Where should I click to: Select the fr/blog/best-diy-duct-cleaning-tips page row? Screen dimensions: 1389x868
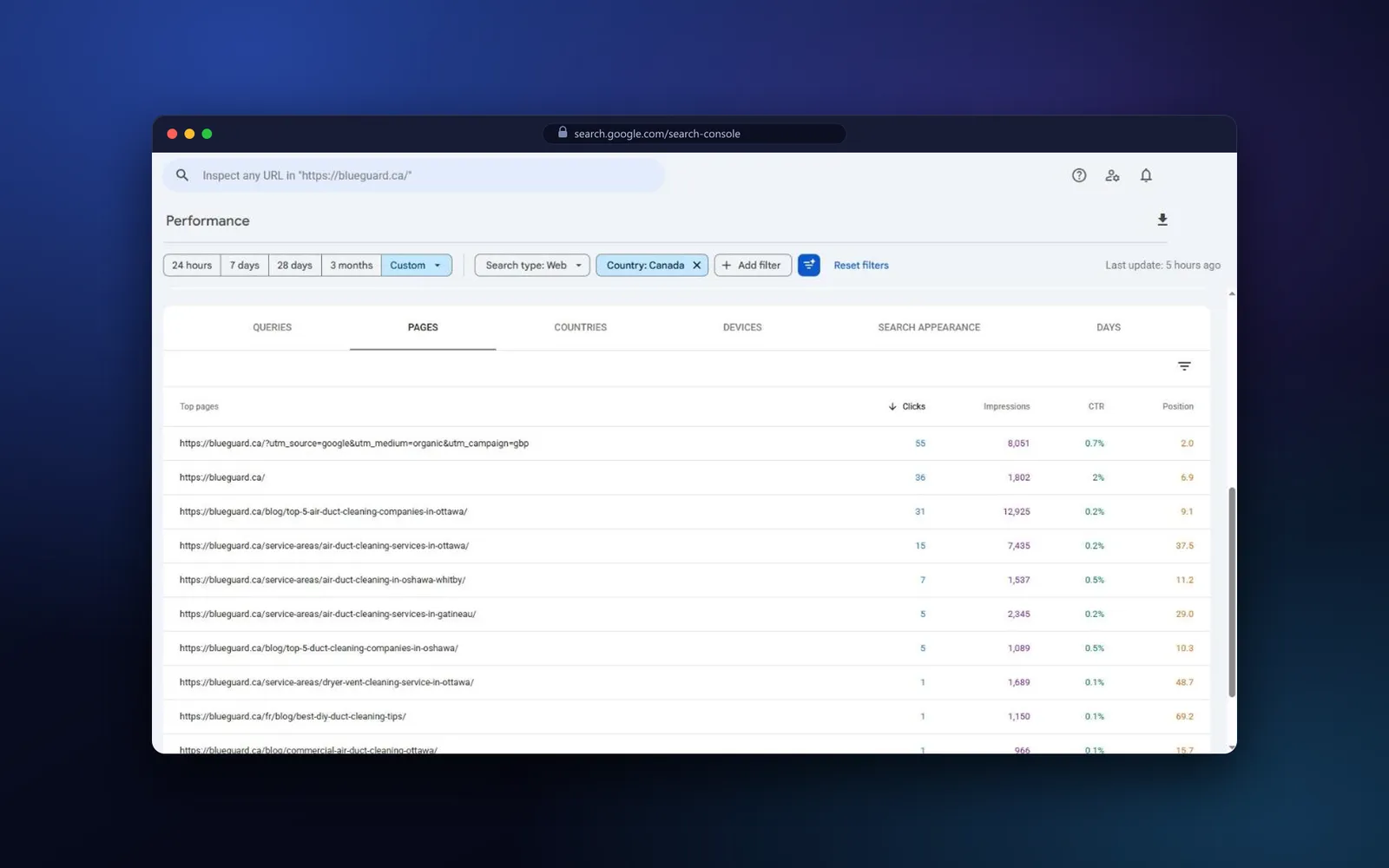tap(687, 716)
